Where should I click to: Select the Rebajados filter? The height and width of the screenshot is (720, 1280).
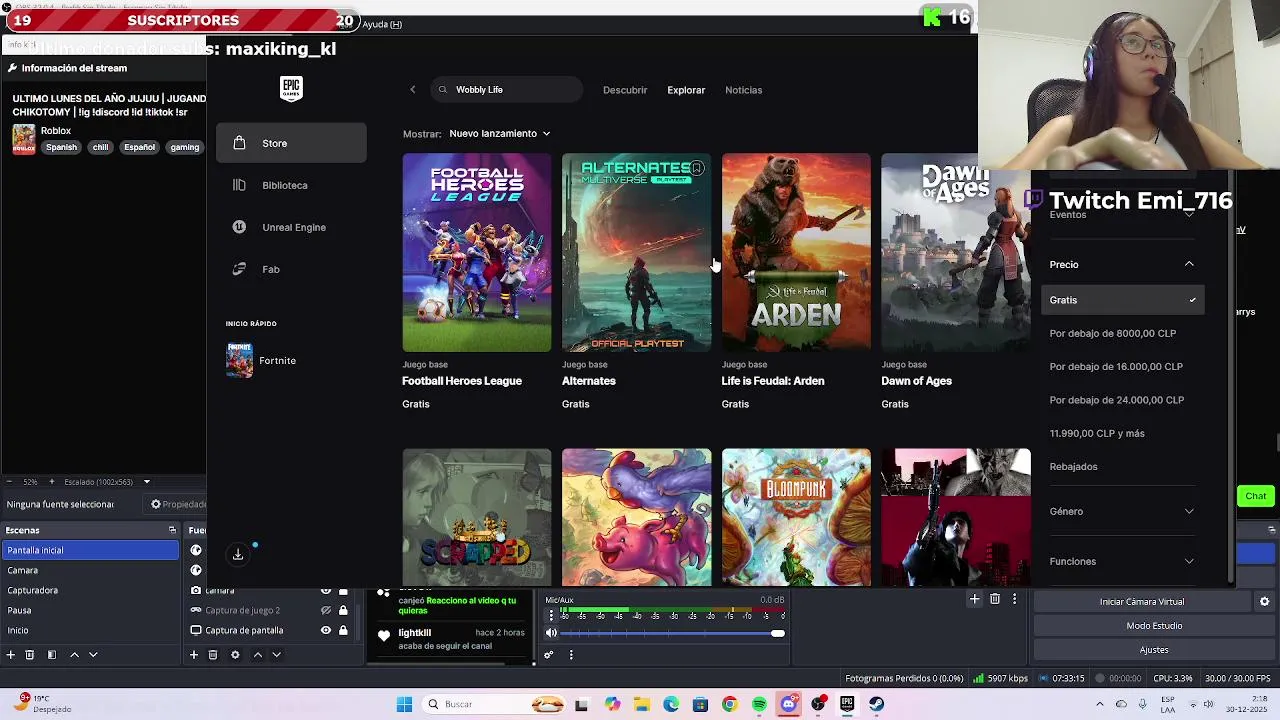pyautogui.click(x=1073, y=467)
